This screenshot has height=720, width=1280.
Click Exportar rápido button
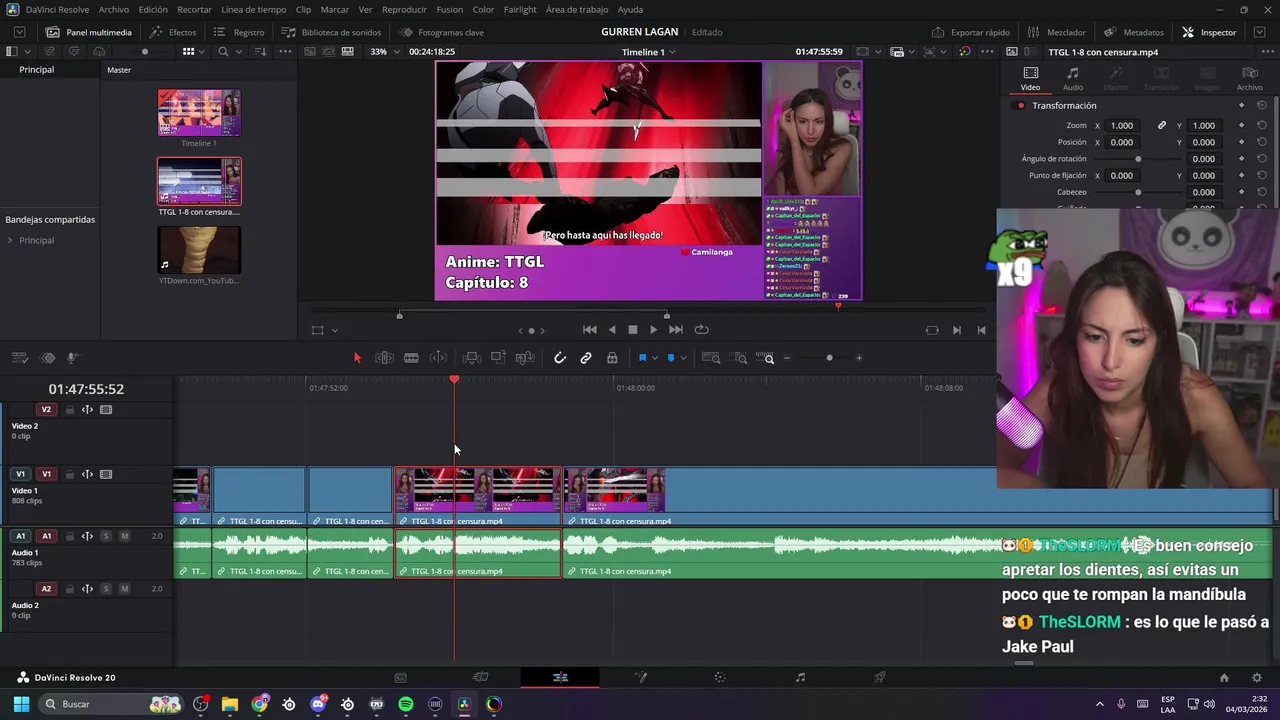click(x=970, y=32)
